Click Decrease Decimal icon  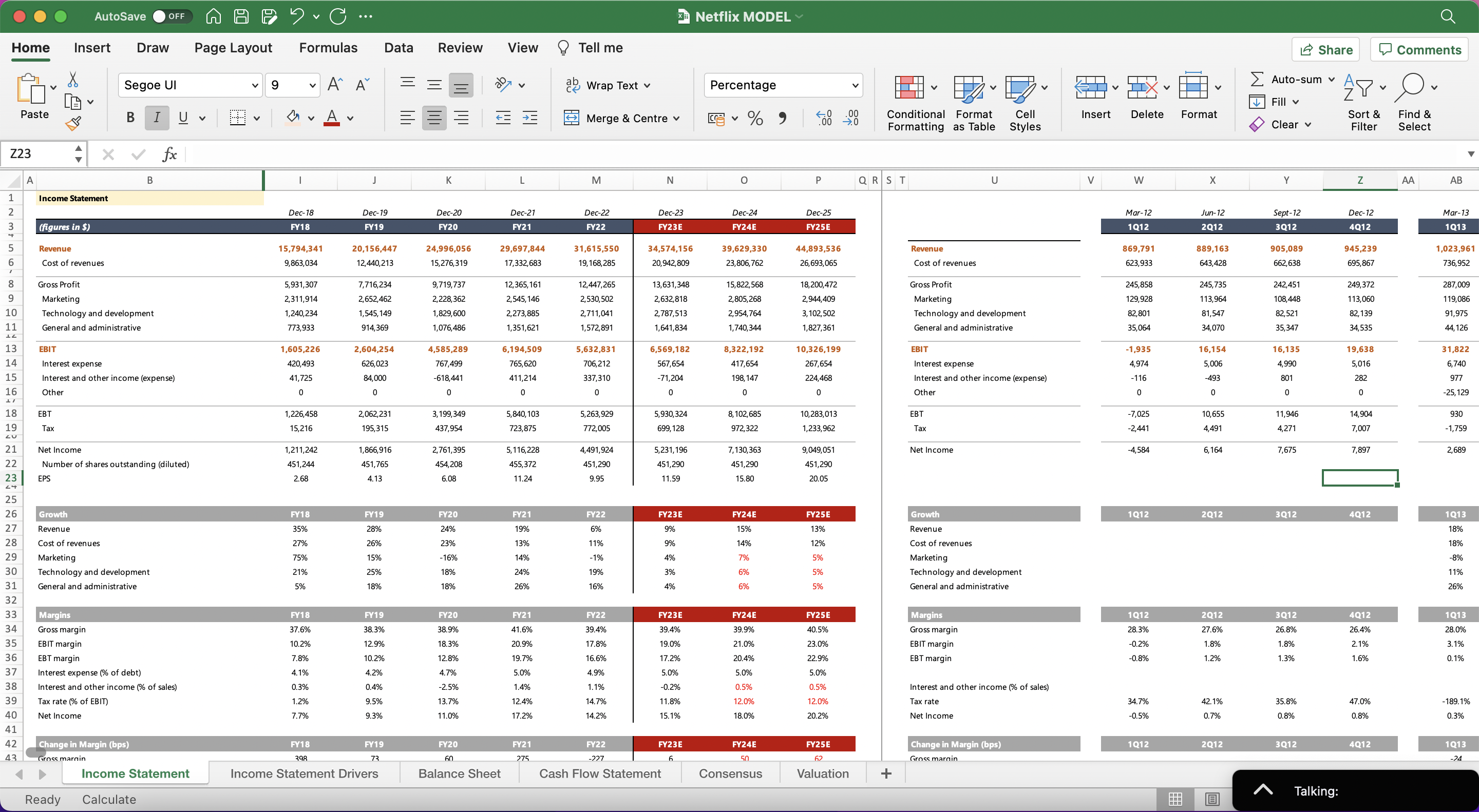coord(851,118)
